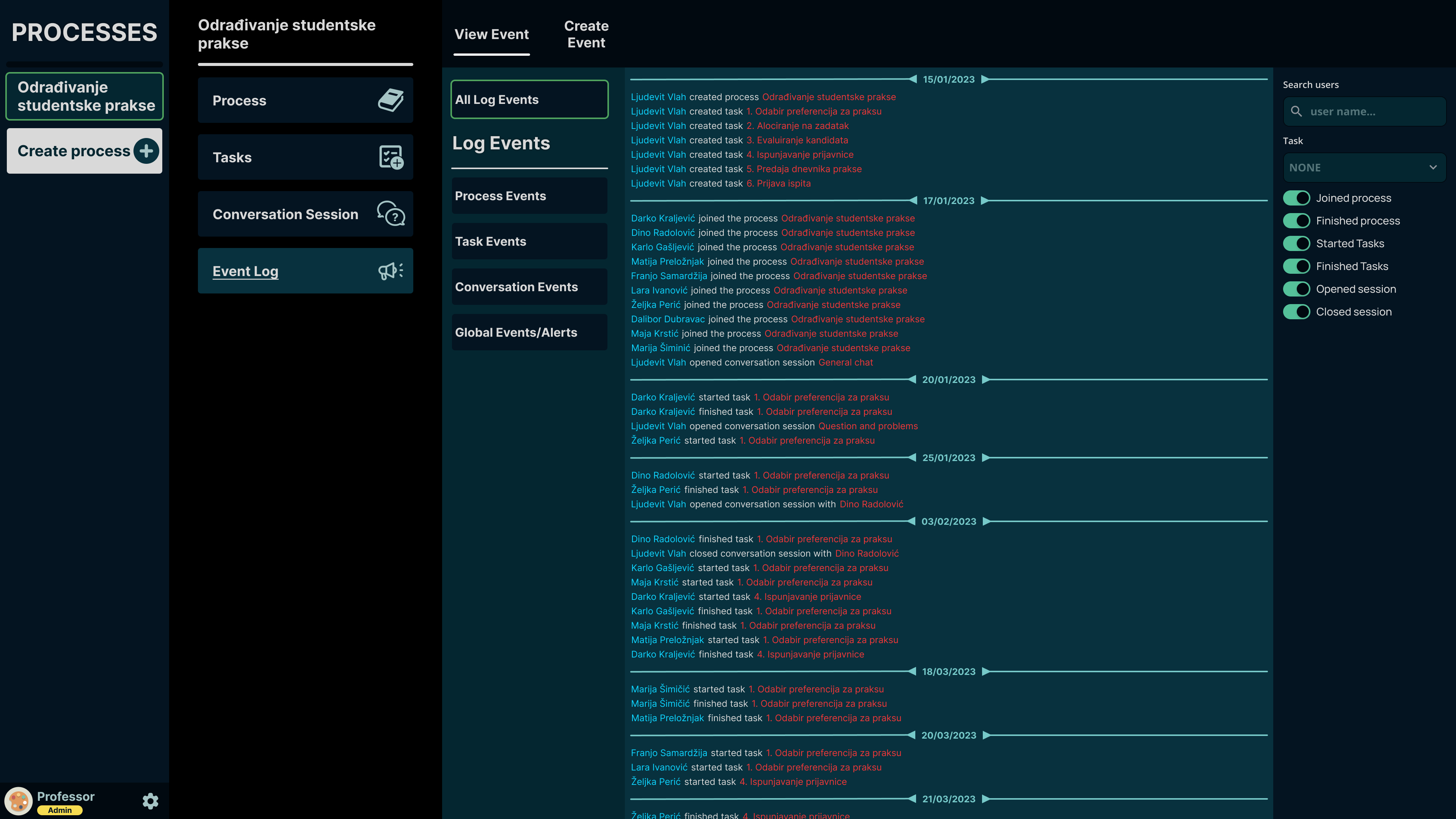Image resolution: width=1456 pixels, height=819 pixels.
Task: Click the Professor avatar image
Action: (19, 801)
